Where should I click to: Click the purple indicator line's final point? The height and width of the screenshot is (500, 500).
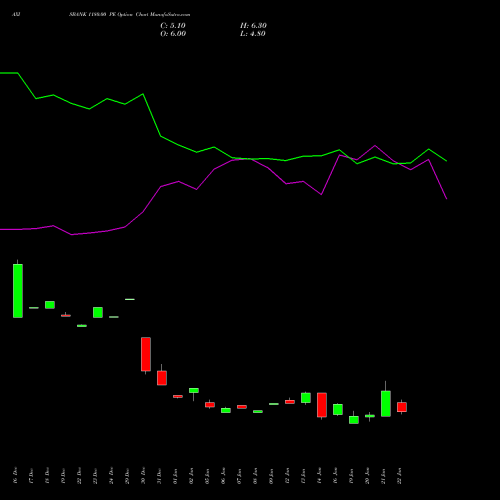tap(446, 199)
